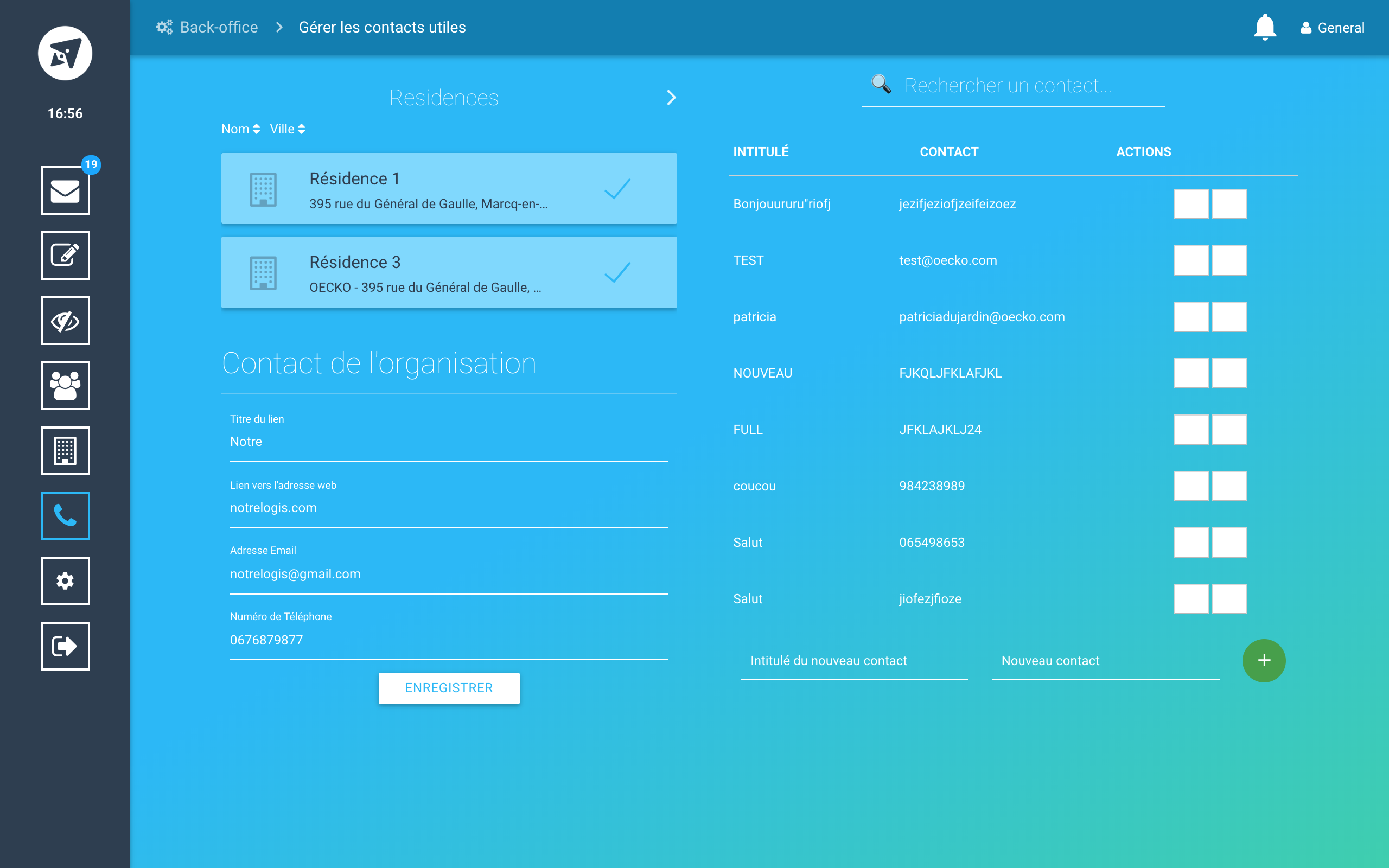Focus the Nouveau contact field
The width and height of the screenshot is (1389, 868).
point(1105,661)
